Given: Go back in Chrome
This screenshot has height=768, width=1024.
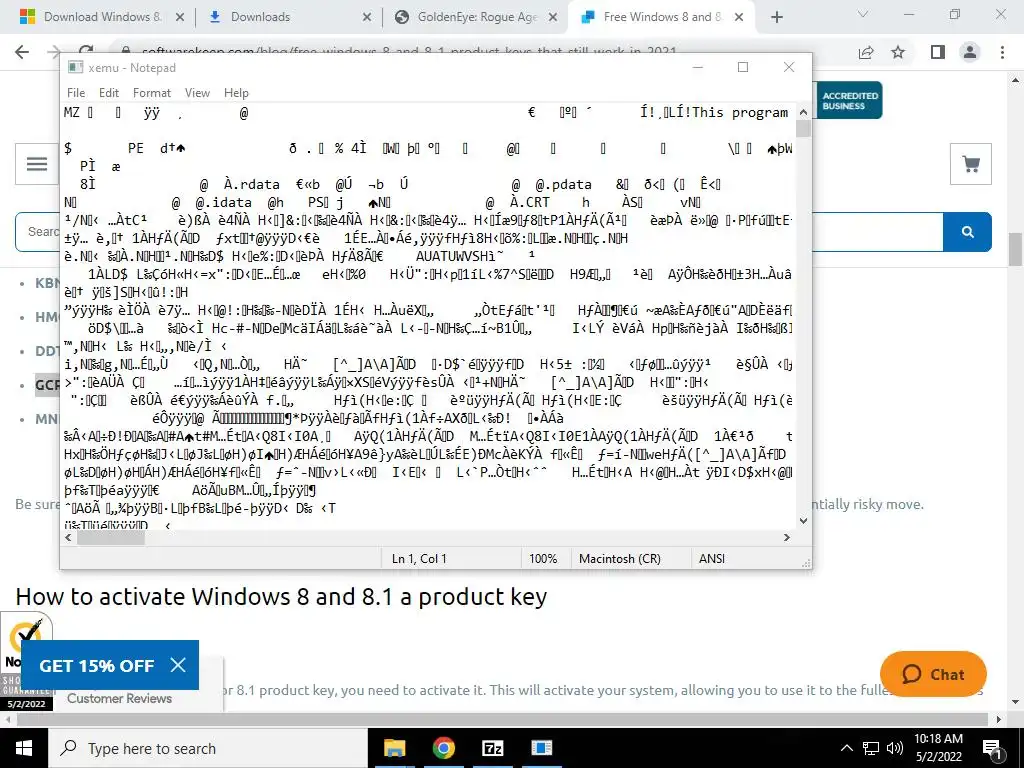Looking at the screenshot, I should [22, 52].
